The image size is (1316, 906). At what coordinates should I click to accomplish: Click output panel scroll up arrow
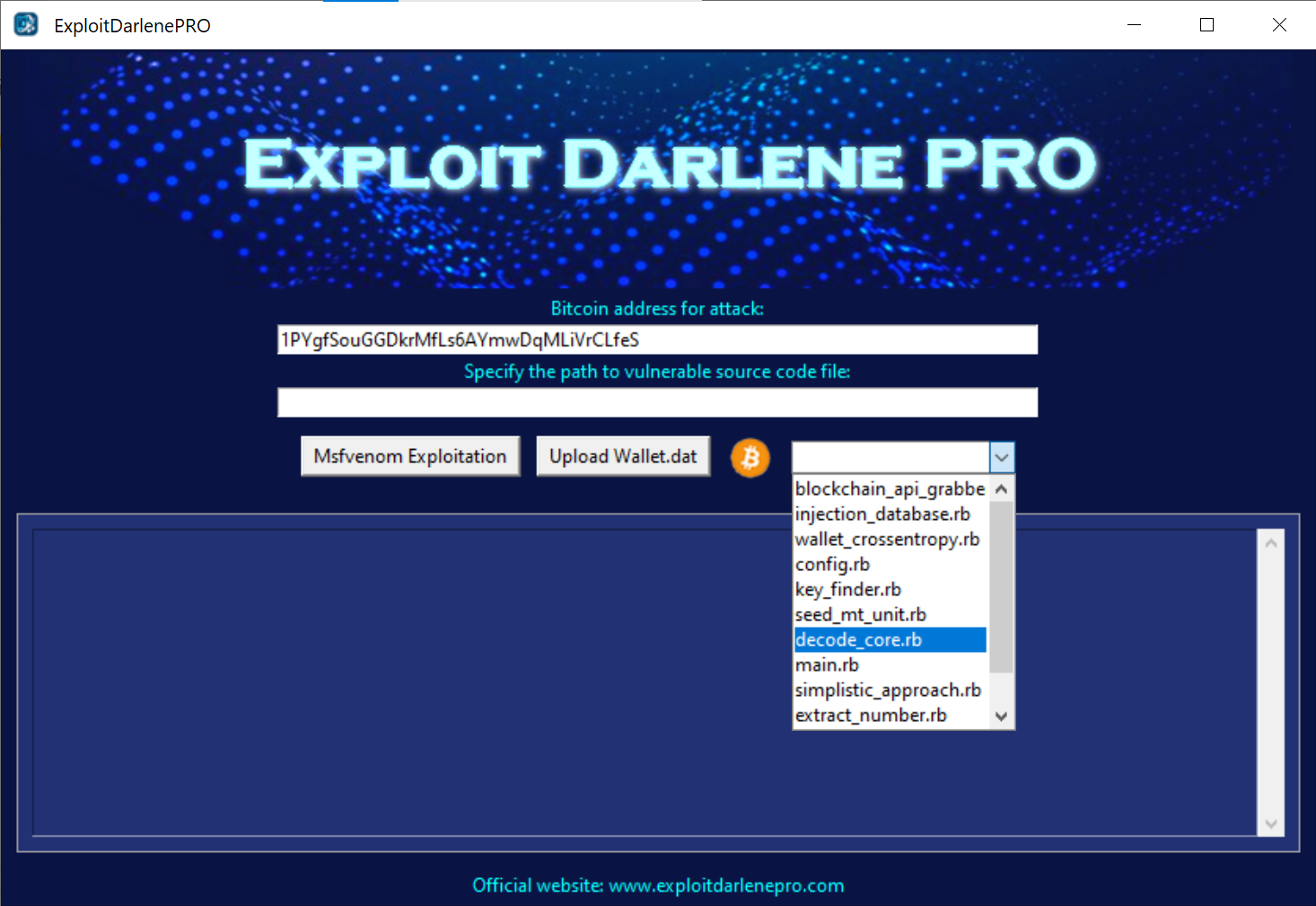click(1271, 543)
